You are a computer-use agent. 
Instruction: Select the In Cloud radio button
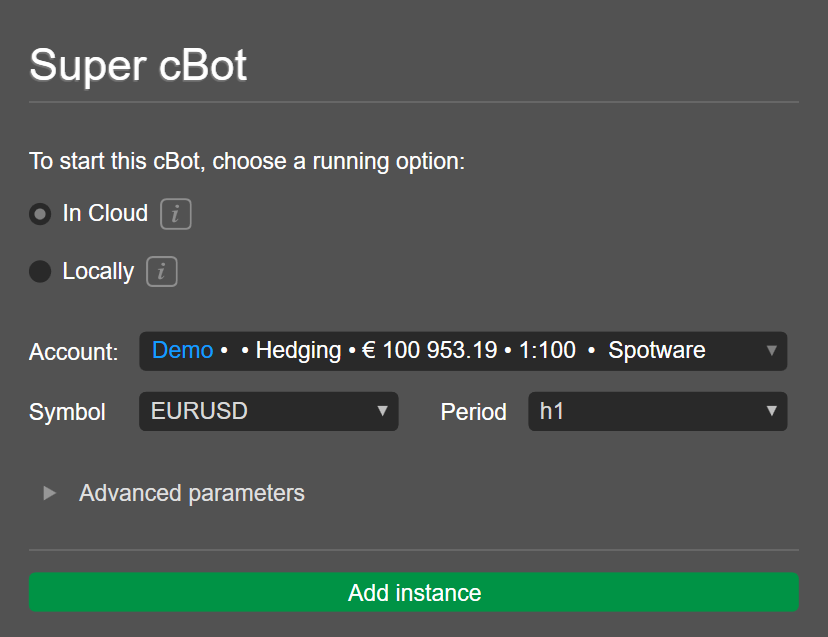click(40, 214)
